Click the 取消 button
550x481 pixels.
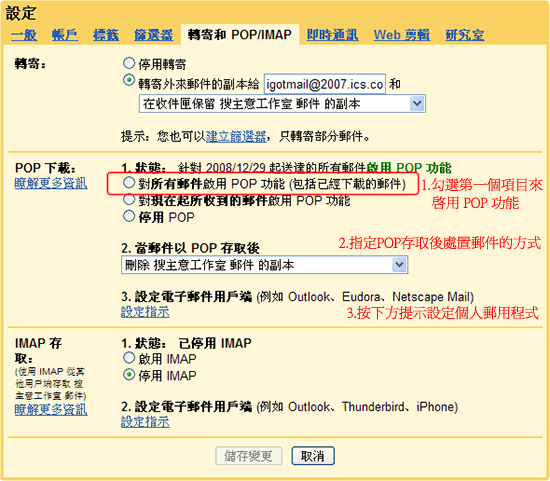(313, 456)
